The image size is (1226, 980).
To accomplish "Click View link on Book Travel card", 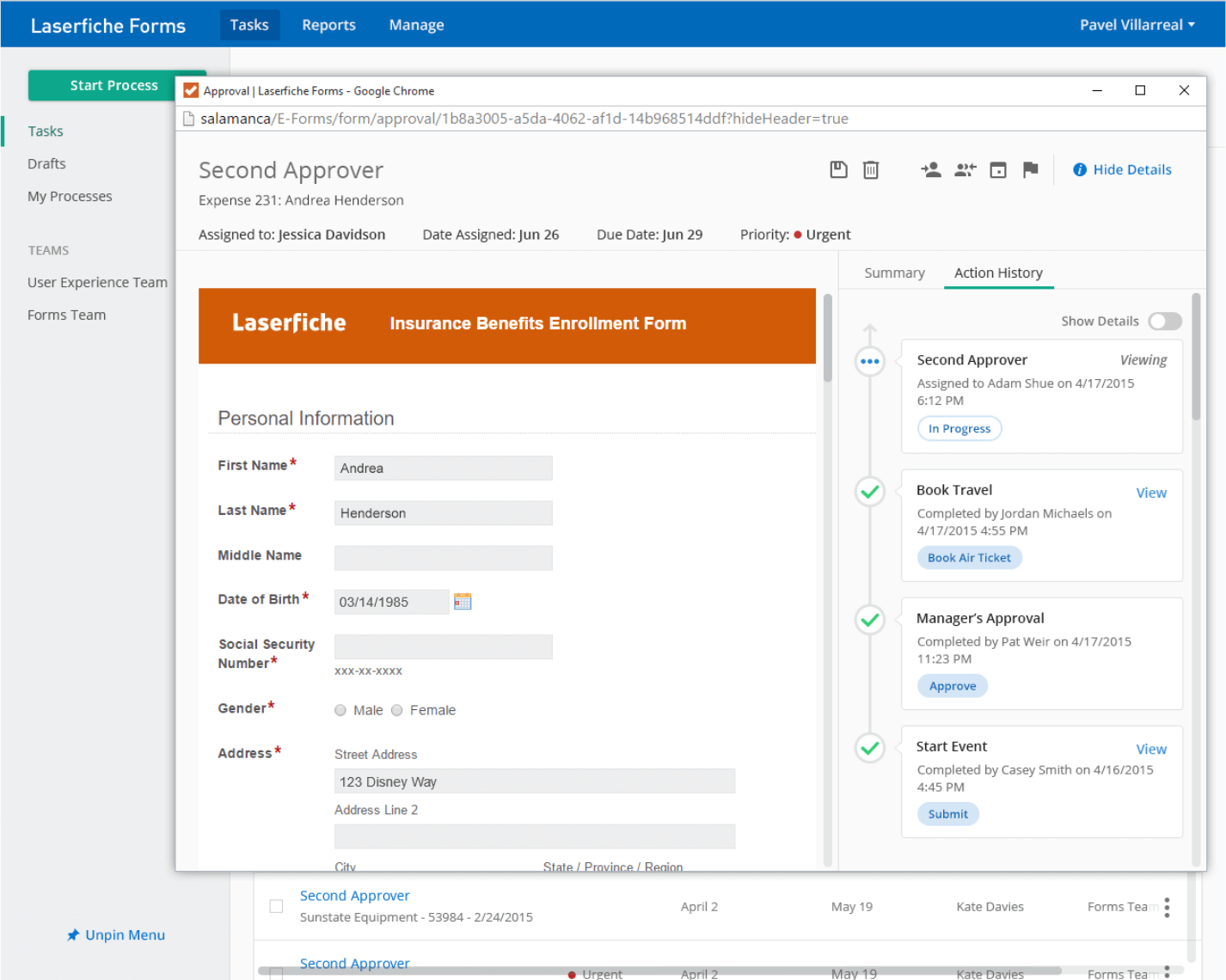I will [1151, 493].
